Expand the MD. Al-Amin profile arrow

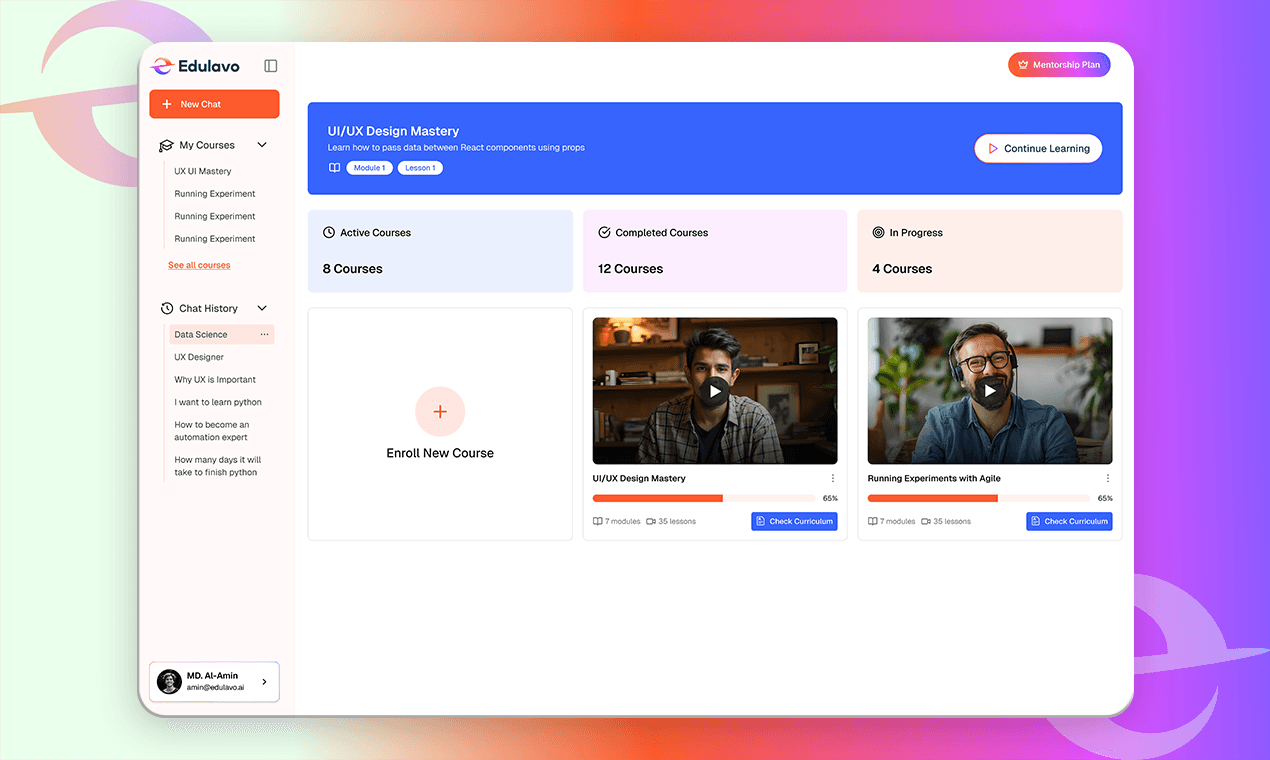[264, 682]
